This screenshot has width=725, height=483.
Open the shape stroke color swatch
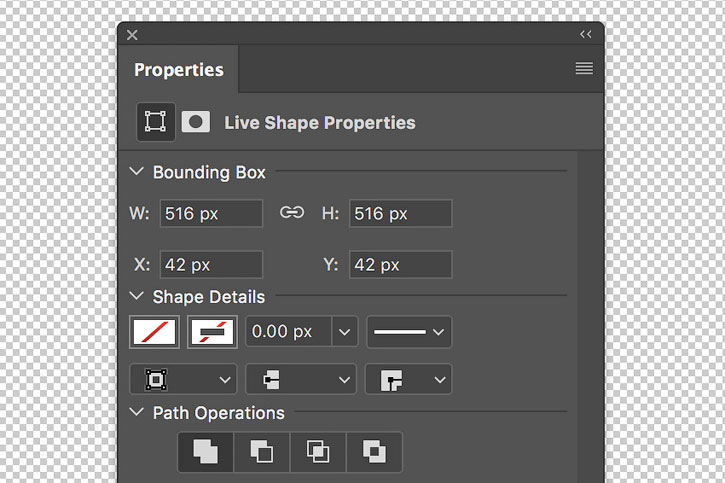pos(212,332)
